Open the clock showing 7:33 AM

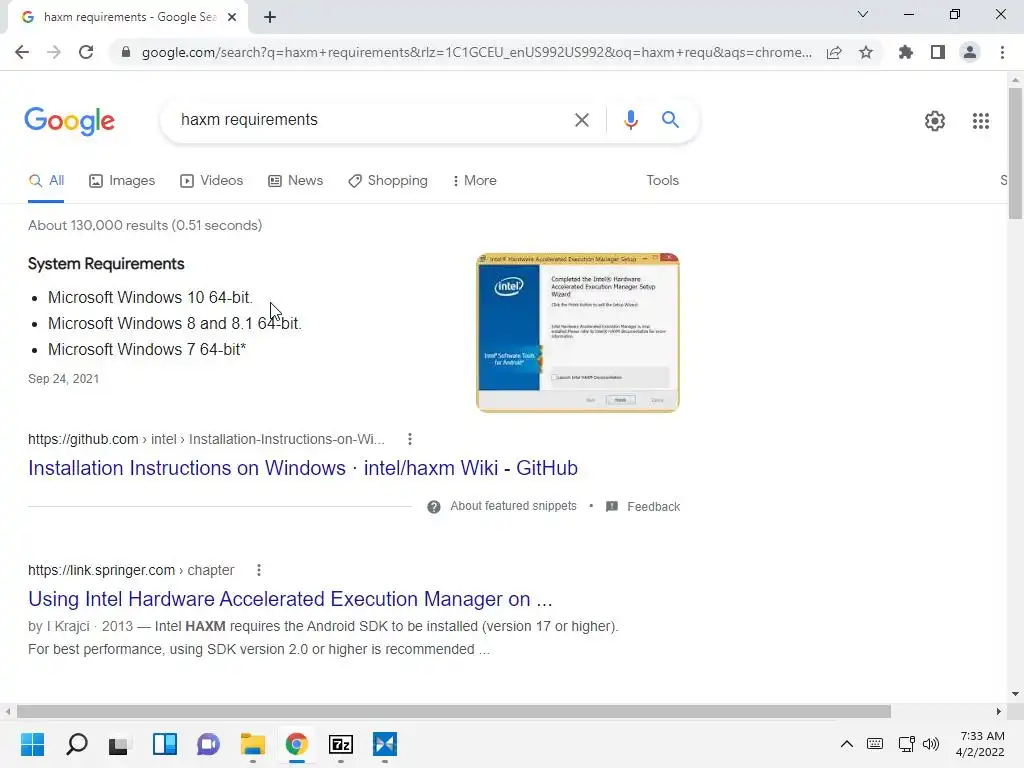pos(982,744)
